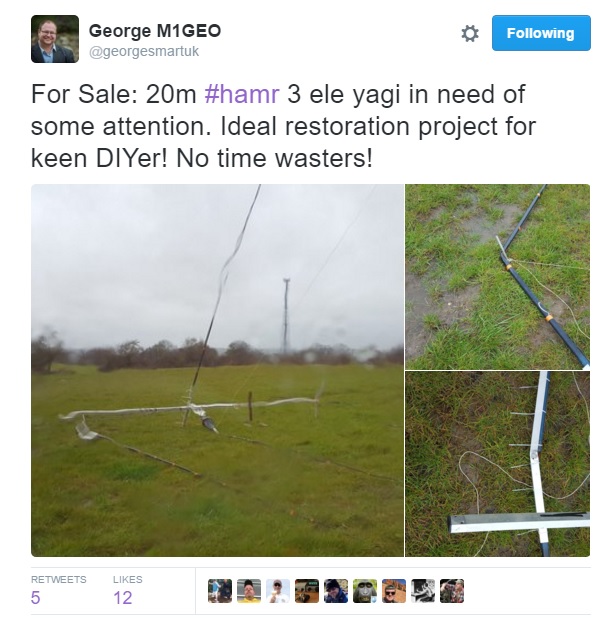
Task: Open the @georgesmartuk handle link
Action: (144, 52)
